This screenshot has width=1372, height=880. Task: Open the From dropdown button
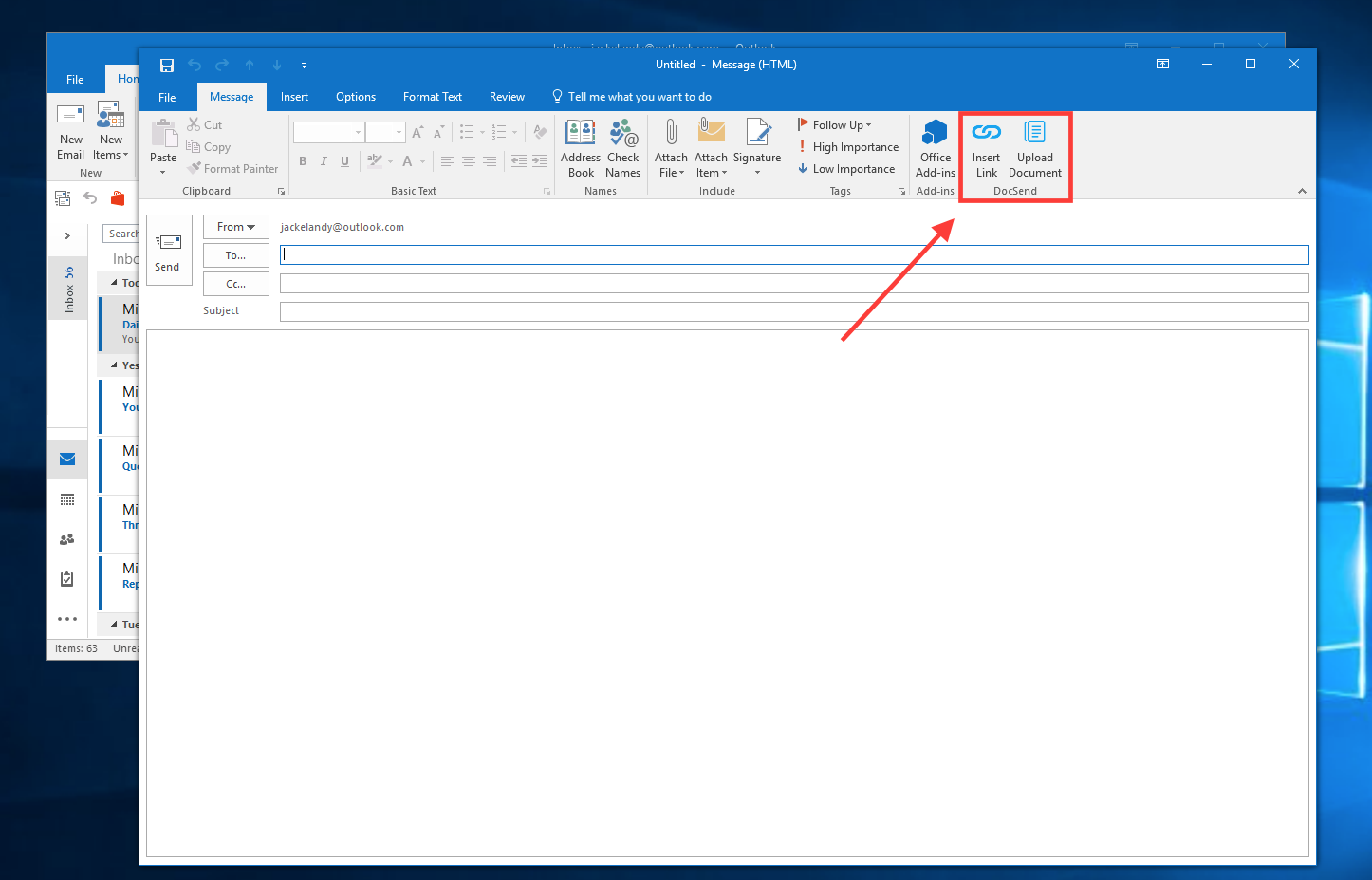tap(236, 227)
